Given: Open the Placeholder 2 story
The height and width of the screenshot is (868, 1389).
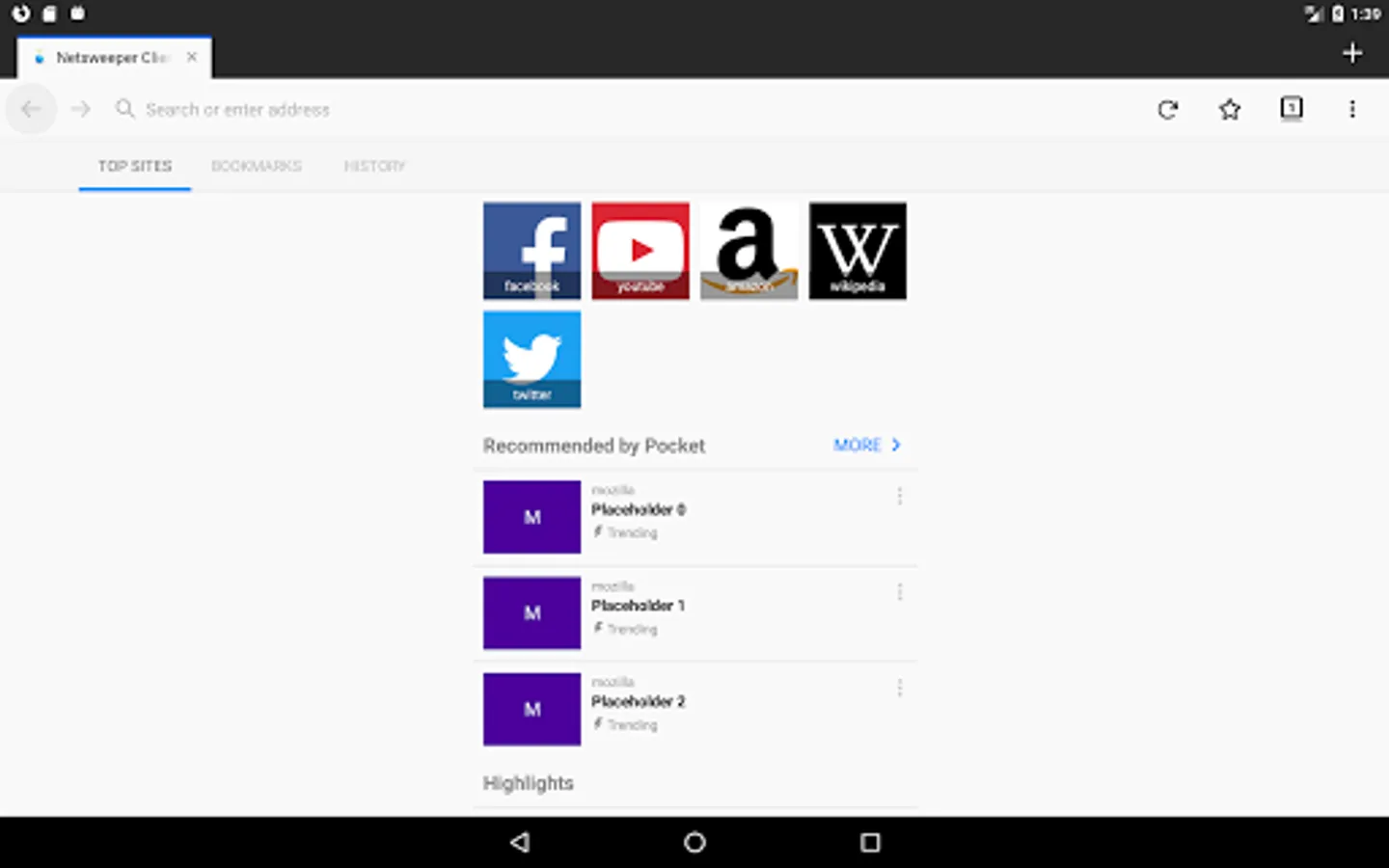Looking at the screenshot, I should (694, 710).
